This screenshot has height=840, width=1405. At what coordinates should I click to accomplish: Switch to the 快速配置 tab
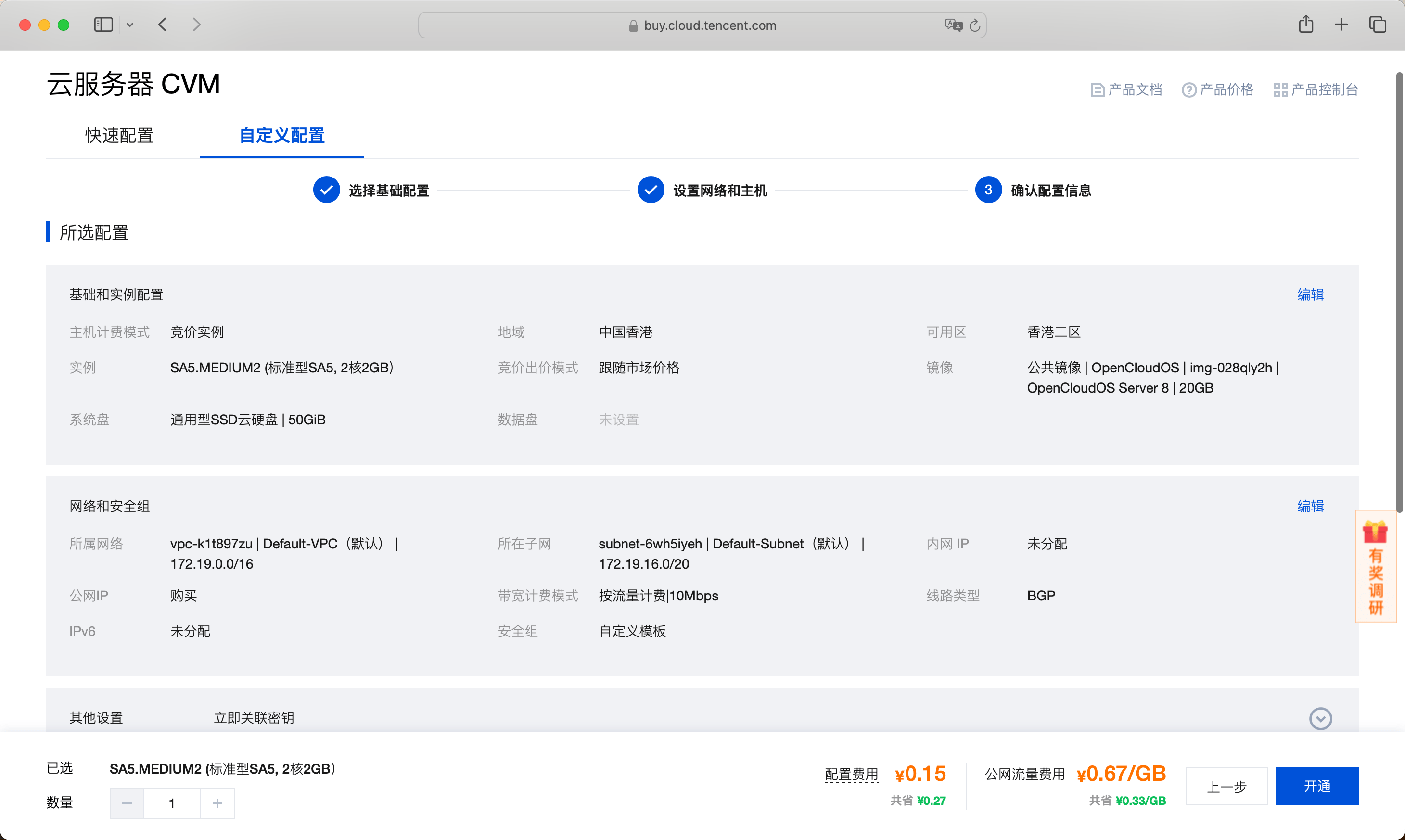(x=118, y=136)
